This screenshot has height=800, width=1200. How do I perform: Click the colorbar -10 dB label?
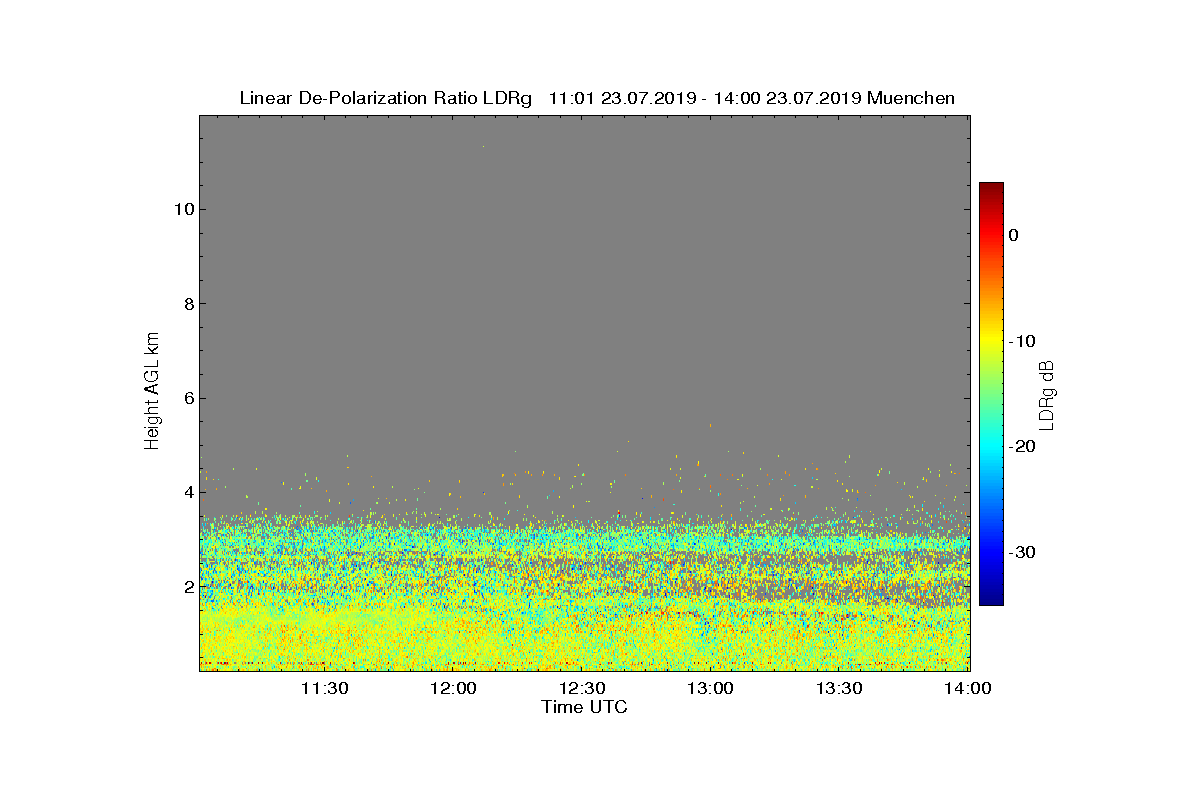point(1022,341)
